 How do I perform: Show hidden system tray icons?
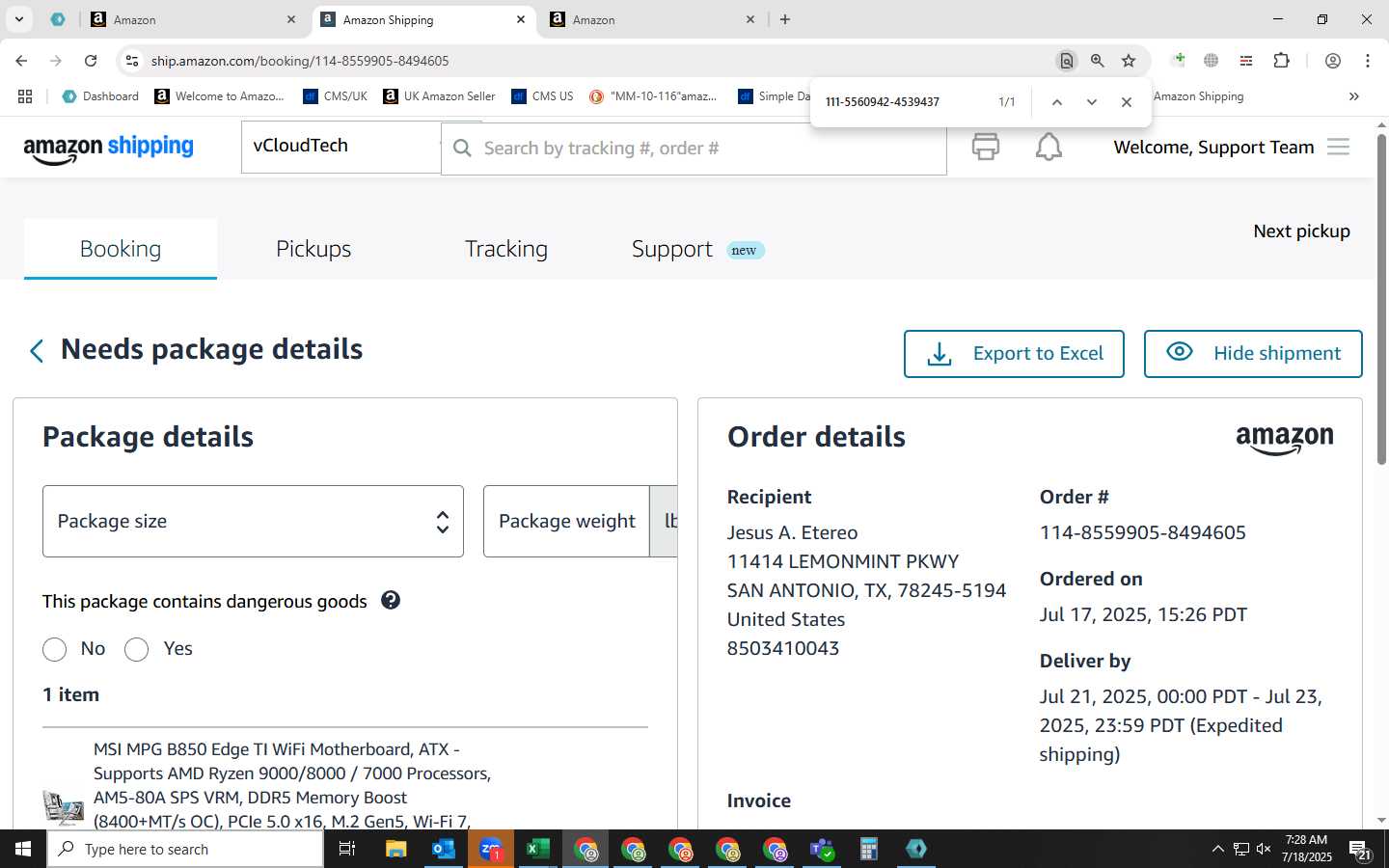[1217, 849]
